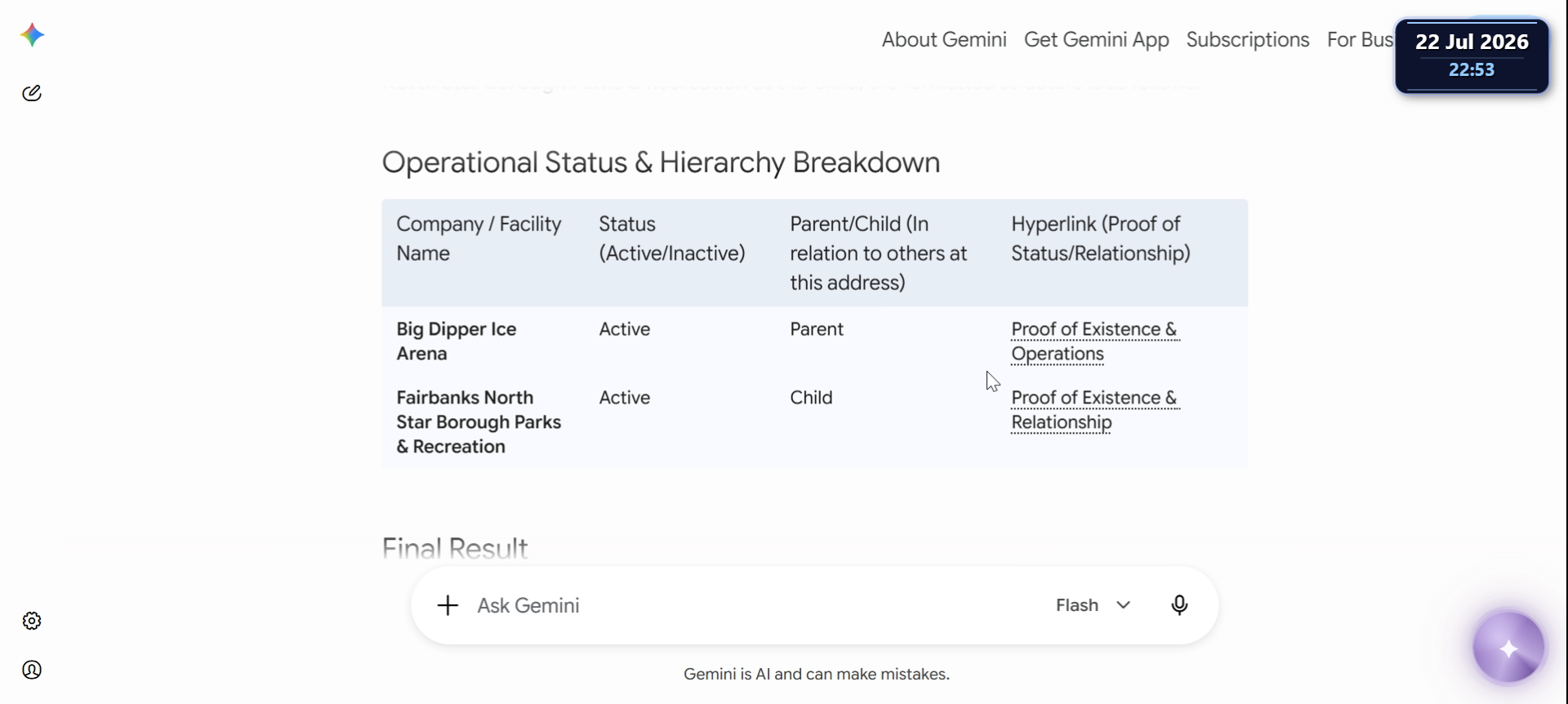The width and height of the screenshot is (1568, 704).
Task: Click the Hyperlink (Proof of Status) header
Action: pos(1100,238)
